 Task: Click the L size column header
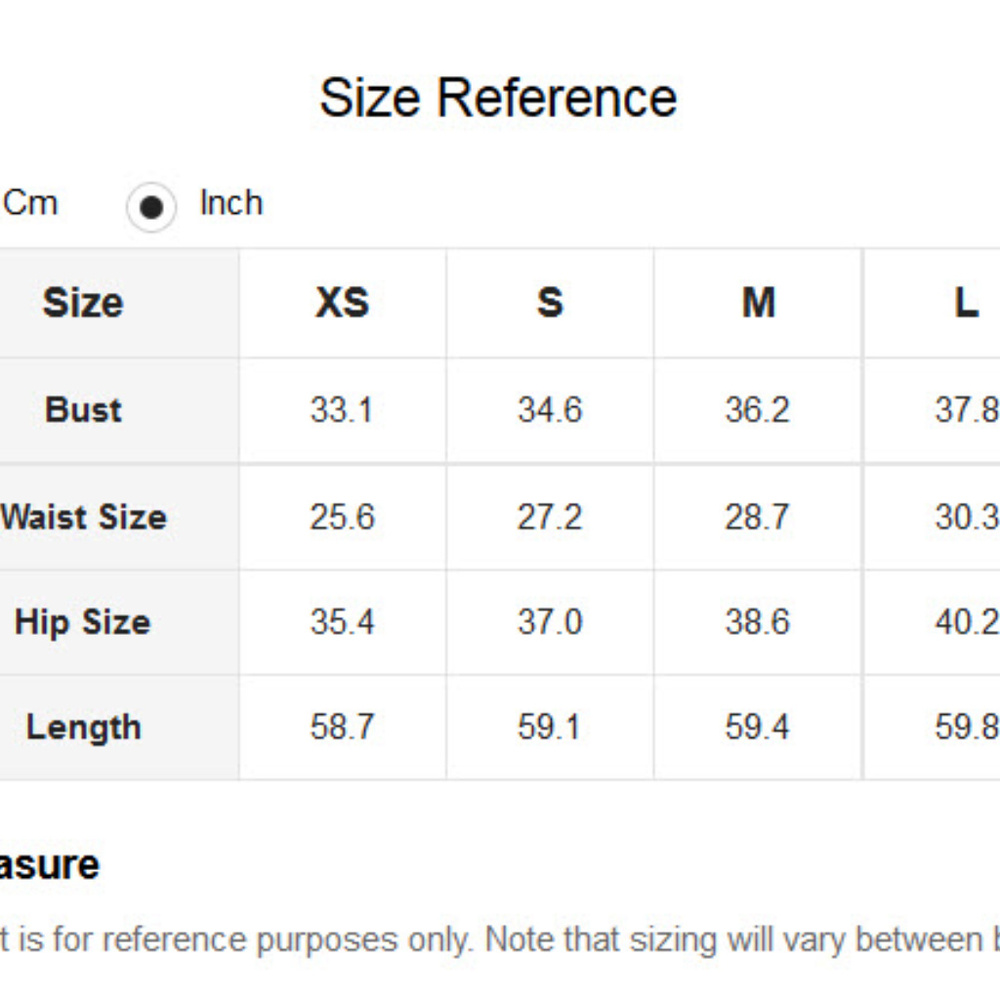coord(966,302)
